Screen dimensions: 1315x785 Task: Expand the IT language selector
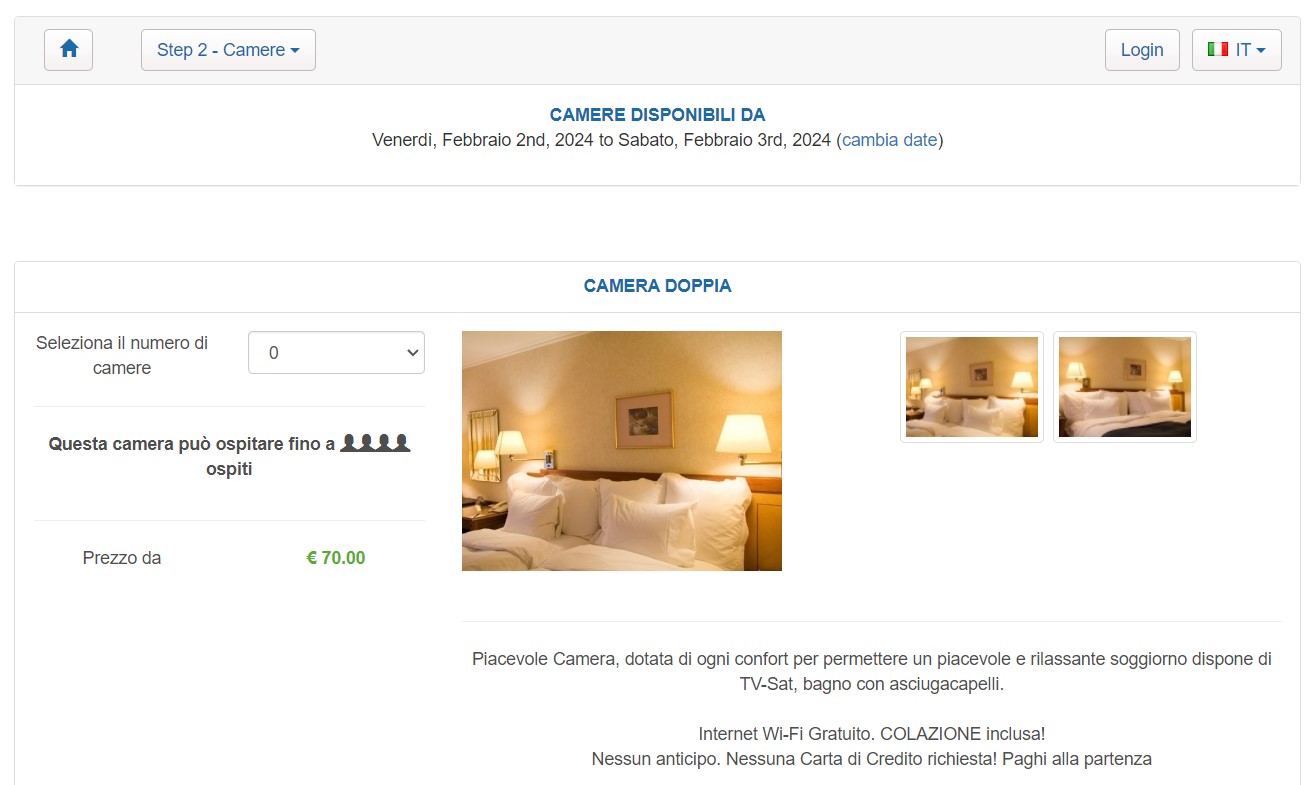coord(1236,50)
